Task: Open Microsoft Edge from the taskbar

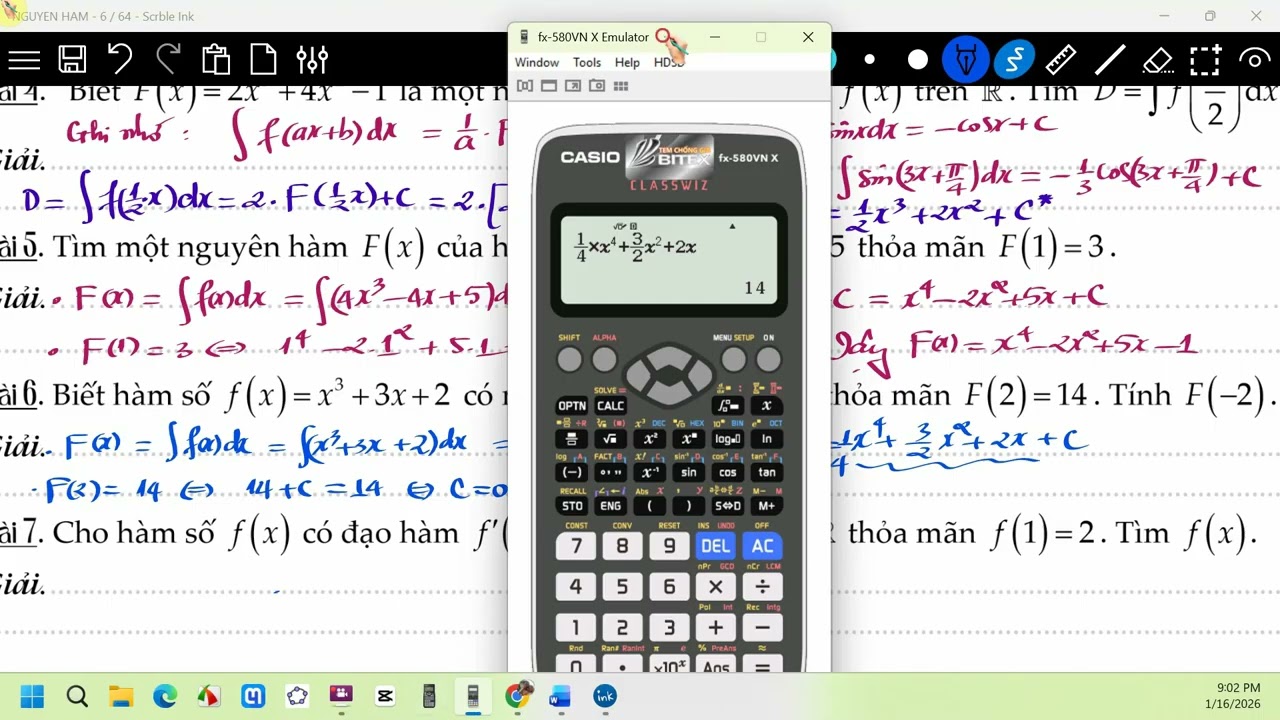Action: [x=165, y=696]
